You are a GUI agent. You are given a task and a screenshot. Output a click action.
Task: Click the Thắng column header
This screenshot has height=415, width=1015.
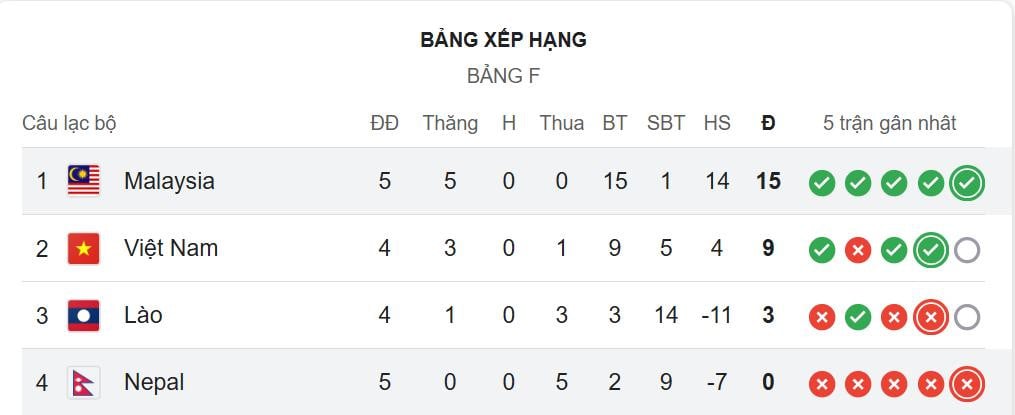(x=450, y=123)
